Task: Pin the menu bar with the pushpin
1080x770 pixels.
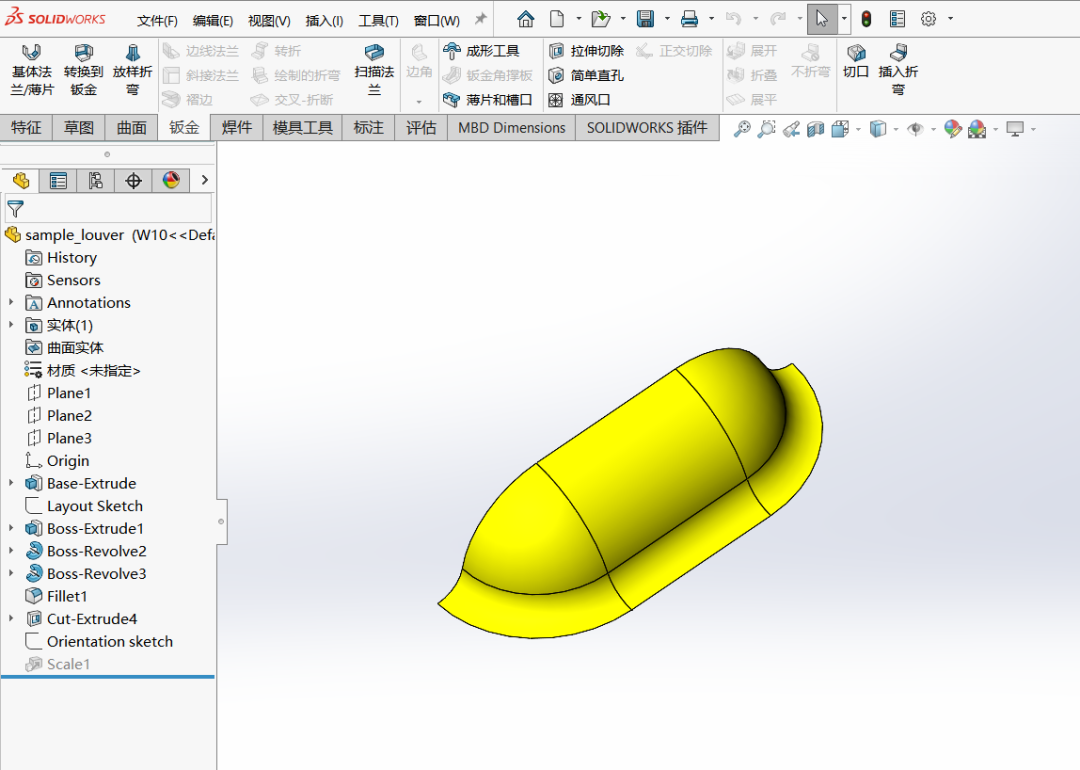Action: (x=480, y=20)
